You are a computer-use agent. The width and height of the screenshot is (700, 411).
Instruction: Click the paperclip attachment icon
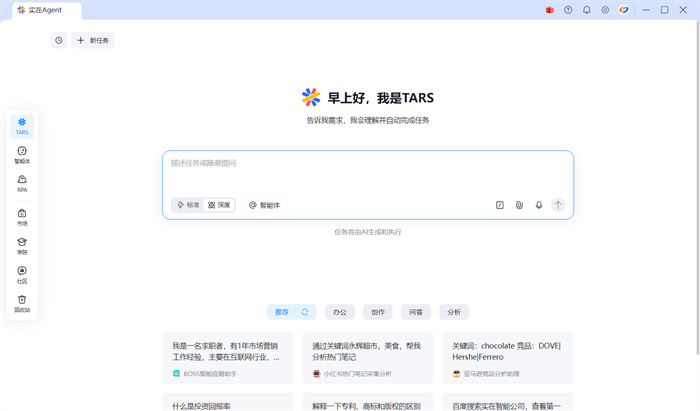click(x=519, y=205)
